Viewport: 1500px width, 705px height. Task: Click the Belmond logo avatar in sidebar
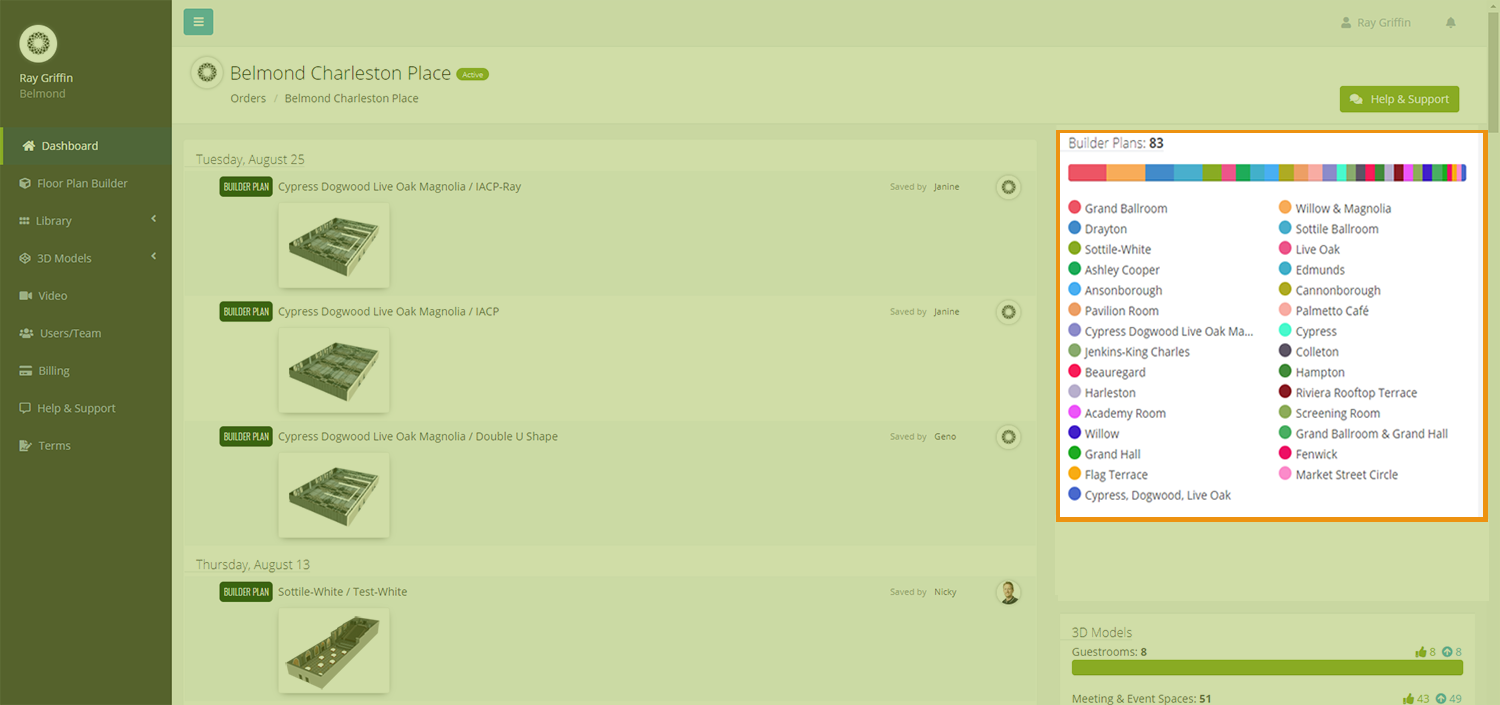point(38,43)
